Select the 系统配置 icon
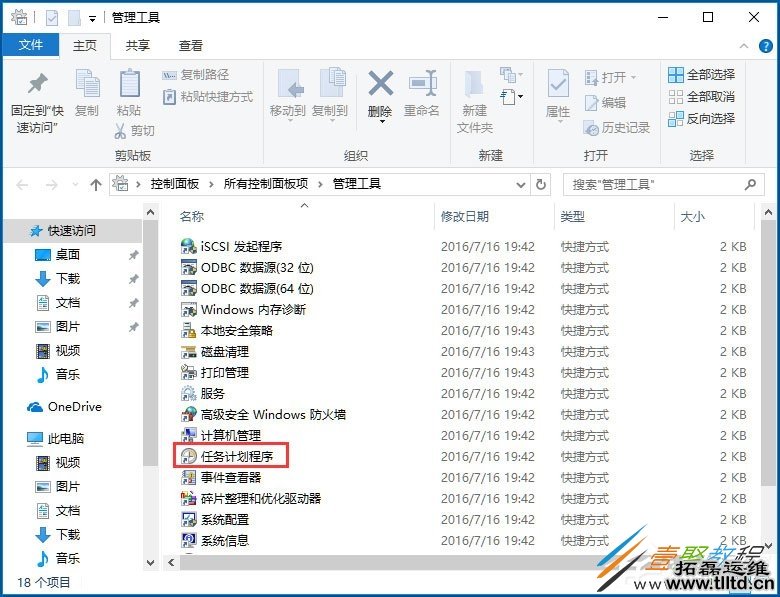Screen dimensions: 780x597 click(x=189, y=519)
